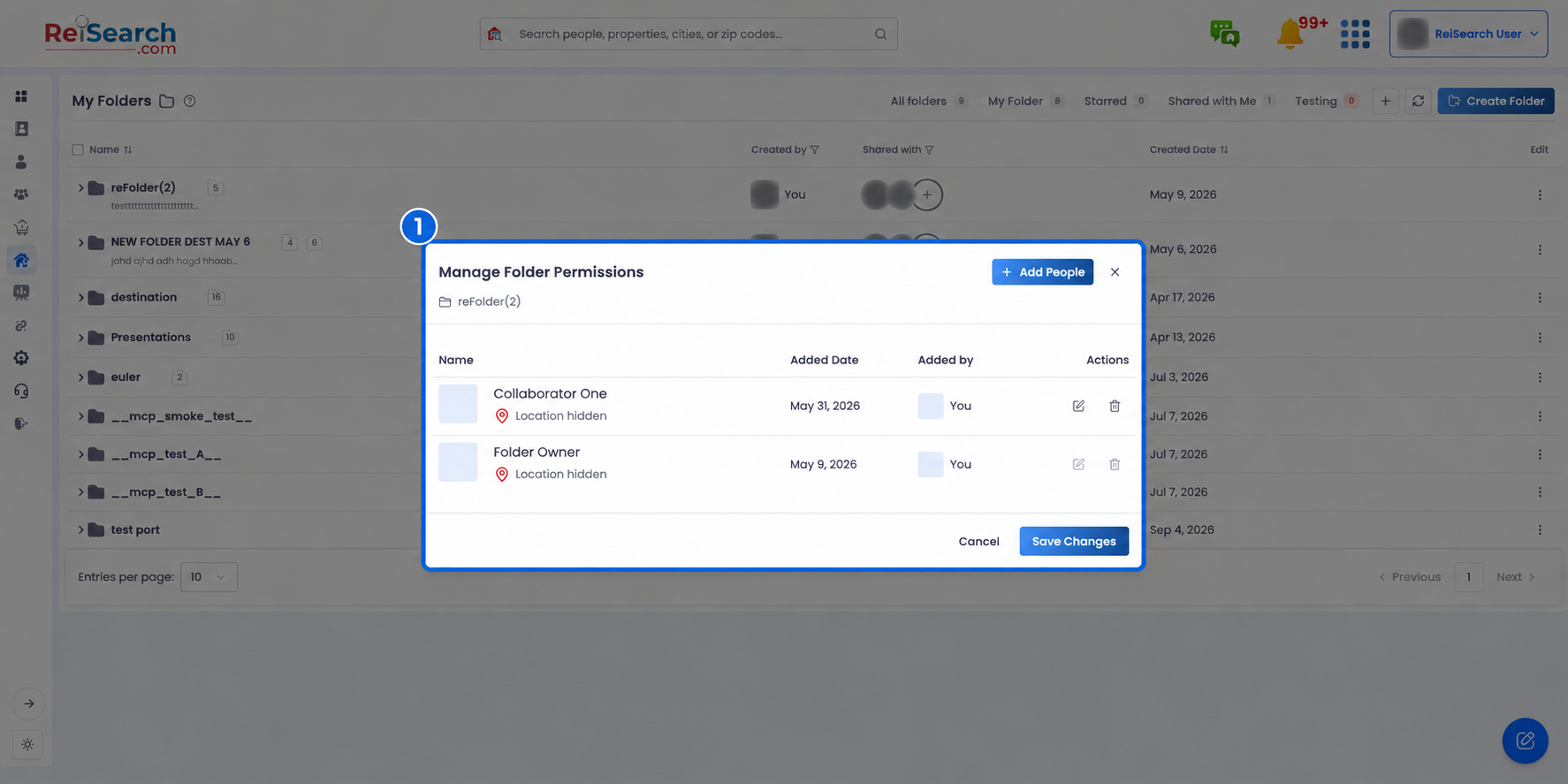Click the help icon beside My Folders

pos(189,101)
